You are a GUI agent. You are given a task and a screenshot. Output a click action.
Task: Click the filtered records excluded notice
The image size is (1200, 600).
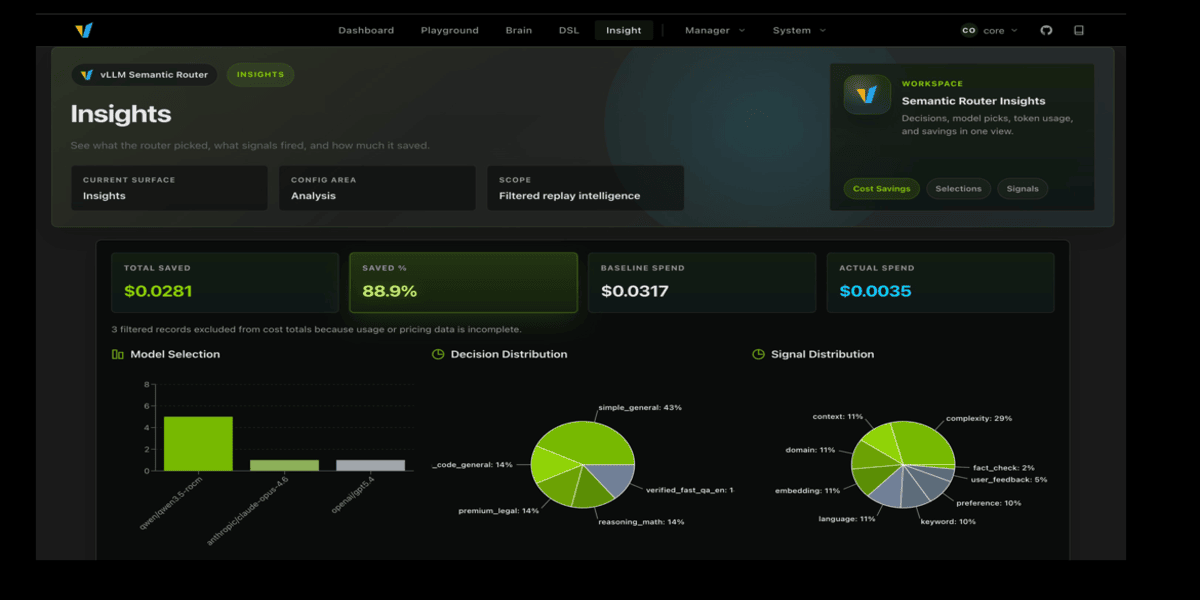[x=317, y=329]
